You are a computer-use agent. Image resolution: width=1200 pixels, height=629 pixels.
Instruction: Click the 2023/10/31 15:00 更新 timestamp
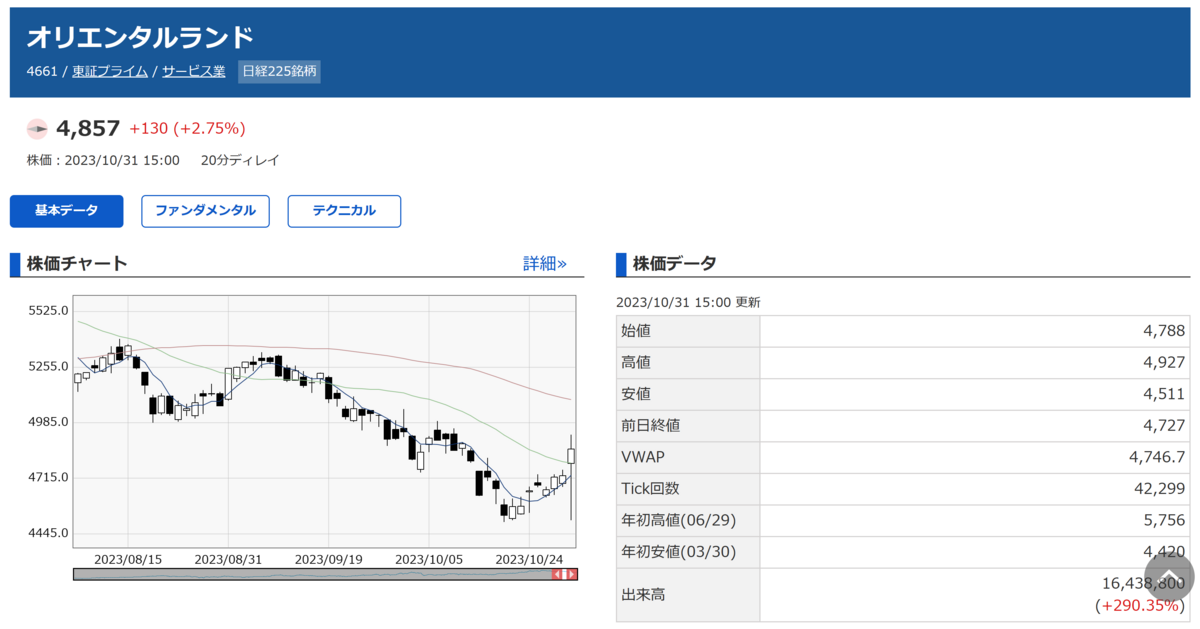(x=688, y=302)
